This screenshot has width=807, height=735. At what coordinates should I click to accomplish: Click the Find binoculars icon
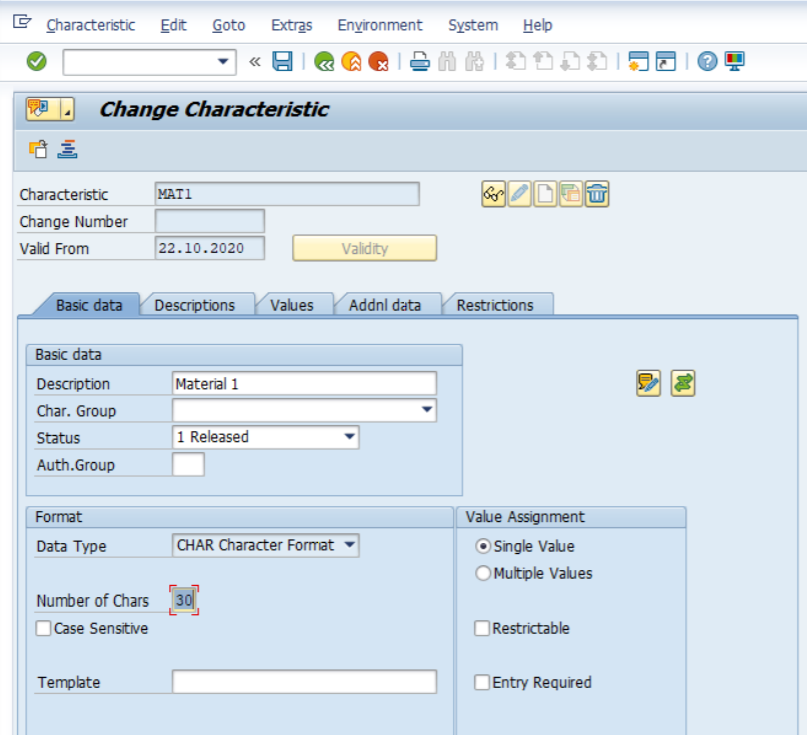click(447, 62)
